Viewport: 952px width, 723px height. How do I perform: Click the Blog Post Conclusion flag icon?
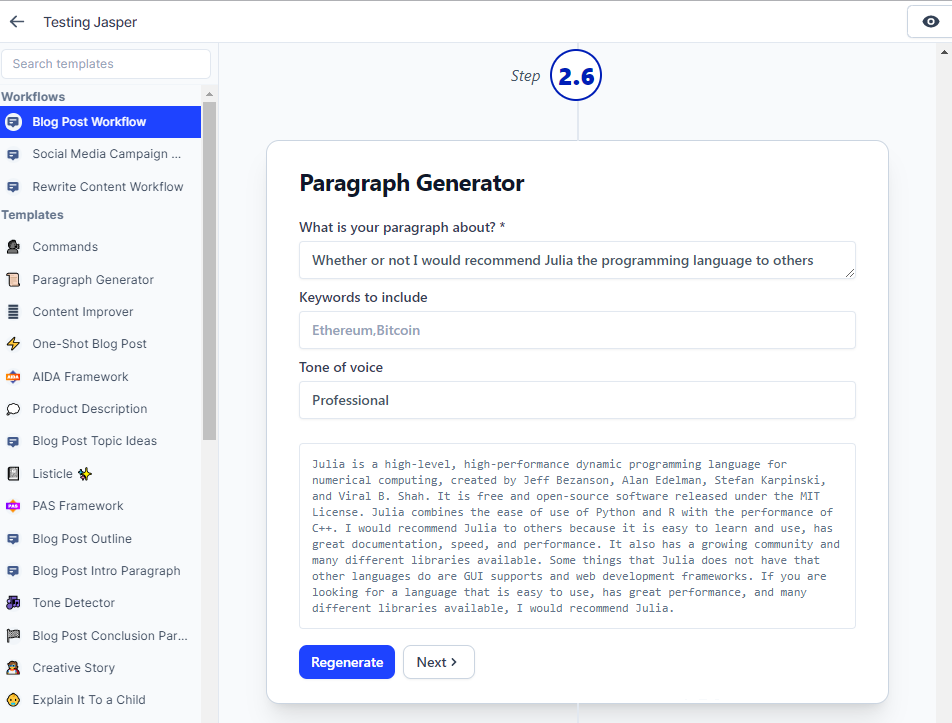pyautogui.click(x=13, y=636)
